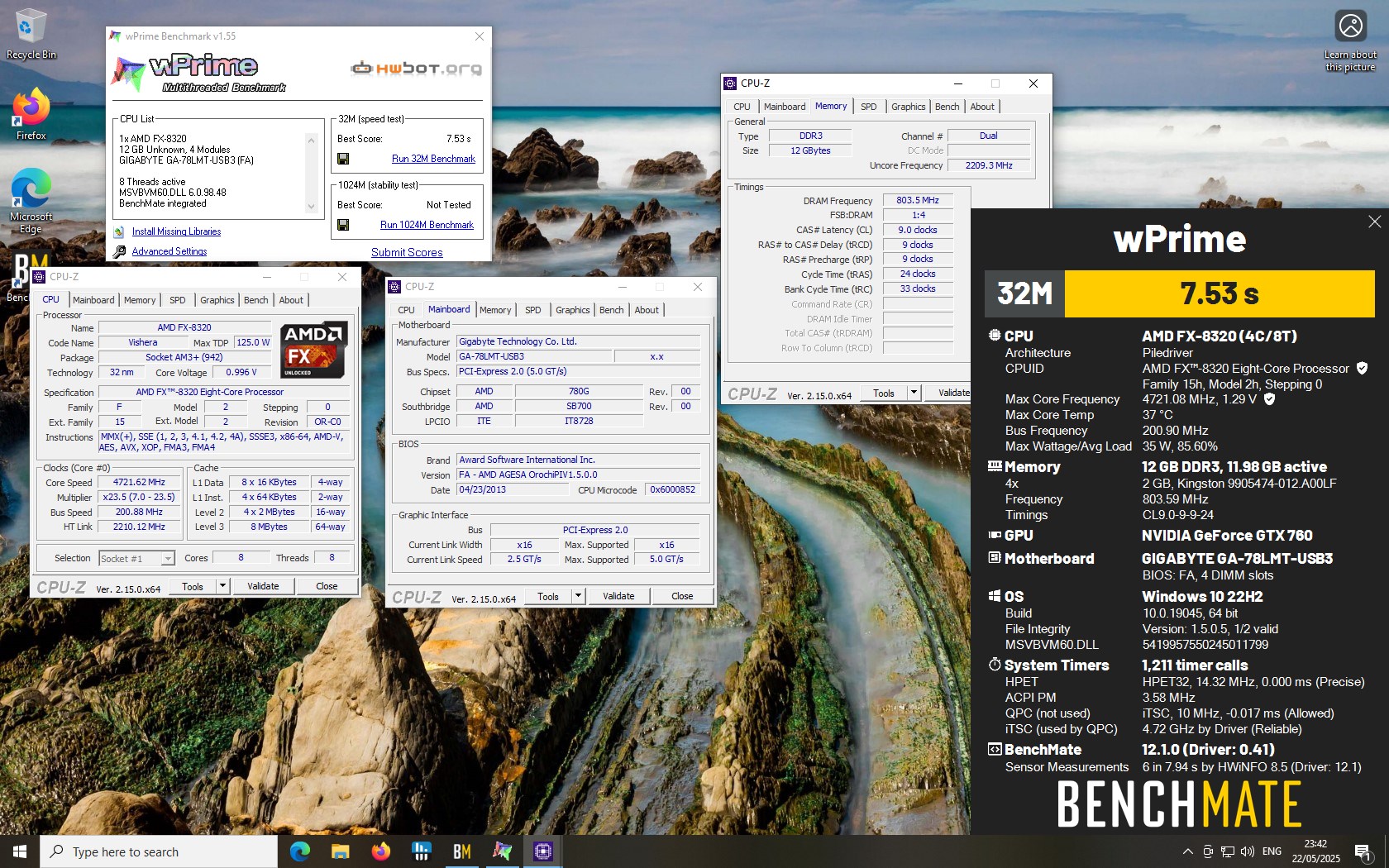Select the Graphics tab in Memory window
The width and height of the screenshot is (1389, 868).
point(909,107)
